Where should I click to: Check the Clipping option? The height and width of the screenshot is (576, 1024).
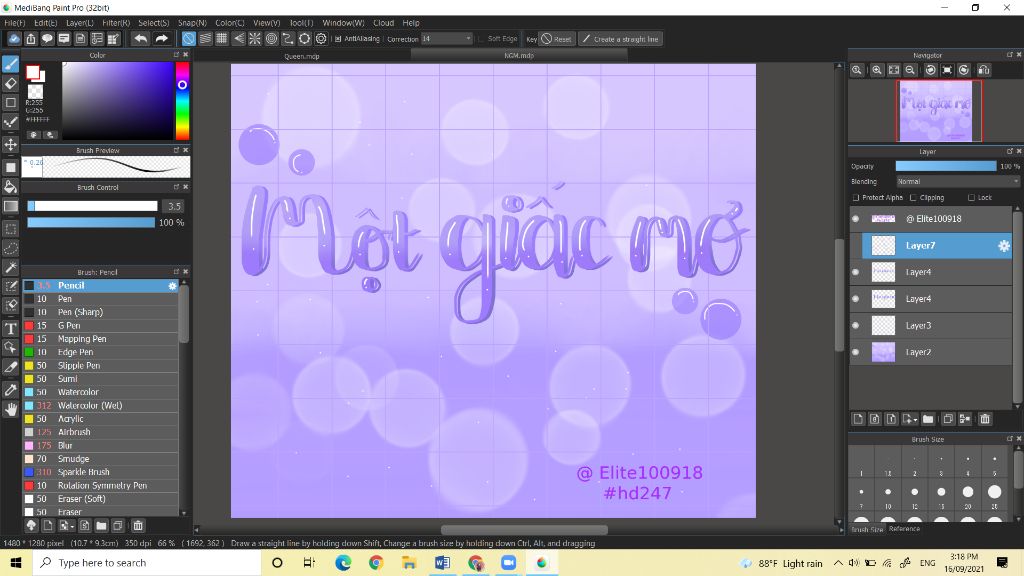(x=914, y=198)
